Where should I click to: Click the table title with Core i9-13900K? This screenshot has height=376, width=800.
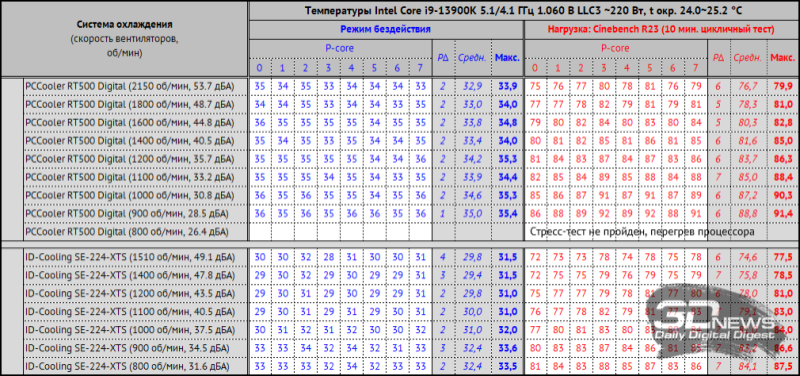tap(523, 10)
